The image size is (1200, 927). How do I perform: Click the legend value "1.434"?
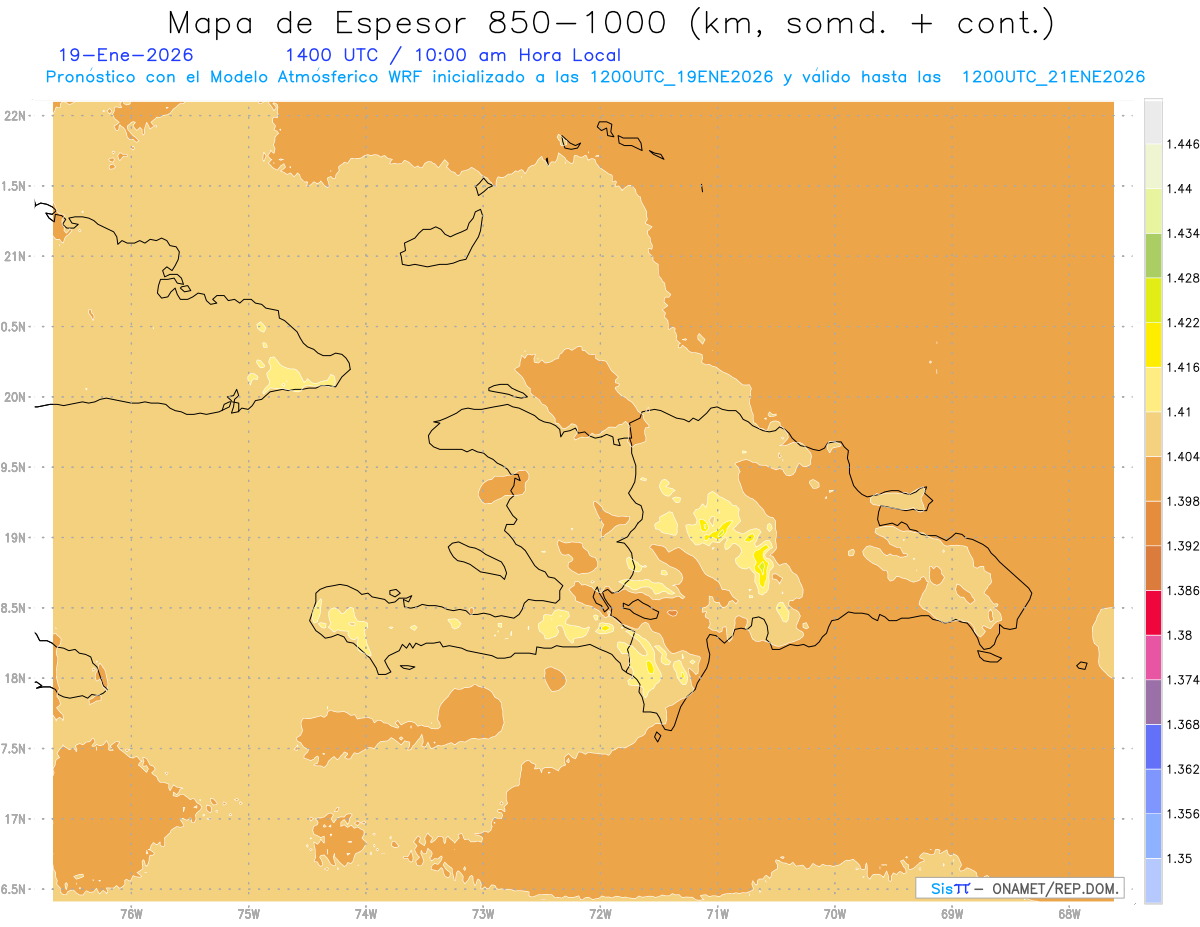point(1183,233)
